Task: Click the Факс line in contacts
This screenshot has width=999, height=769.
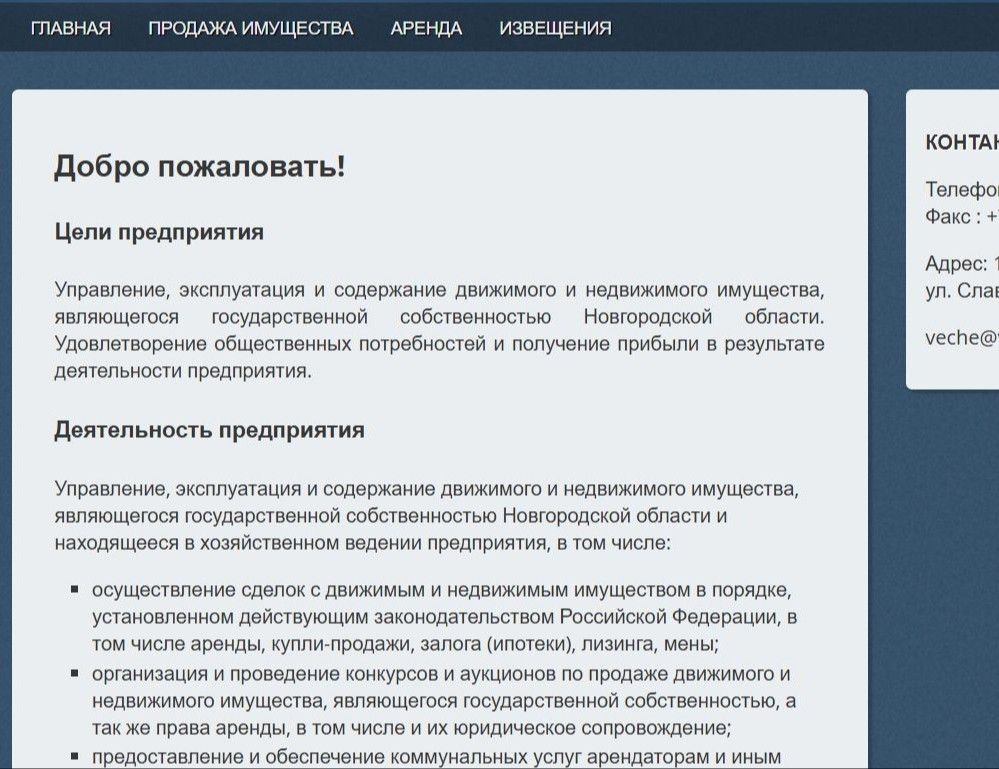Action: coord(961,216)
